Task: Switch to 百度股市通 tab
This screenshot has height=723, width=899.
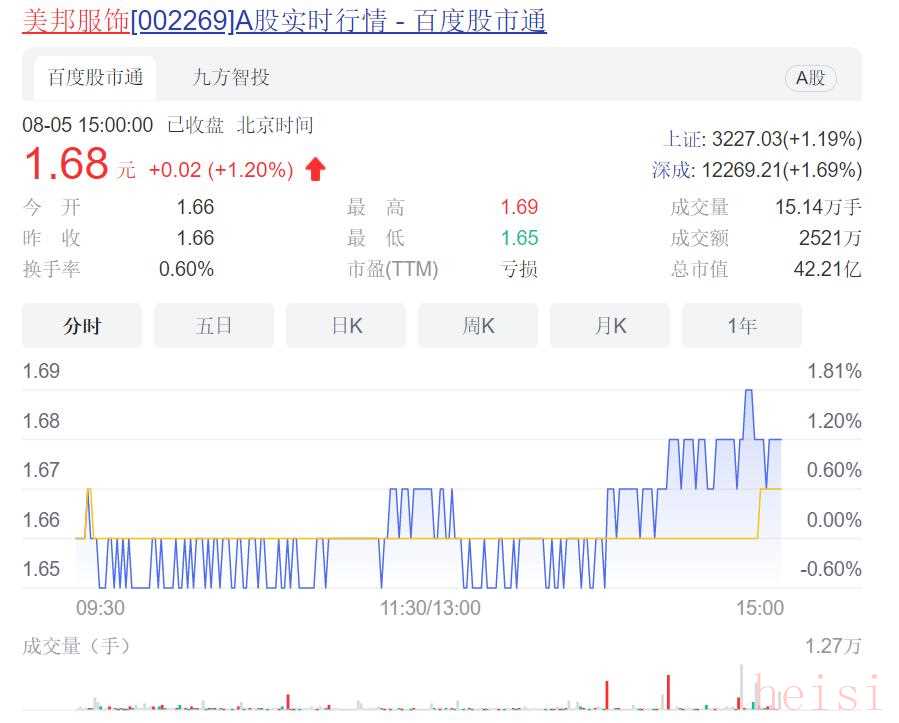Action: coord(95,77)
